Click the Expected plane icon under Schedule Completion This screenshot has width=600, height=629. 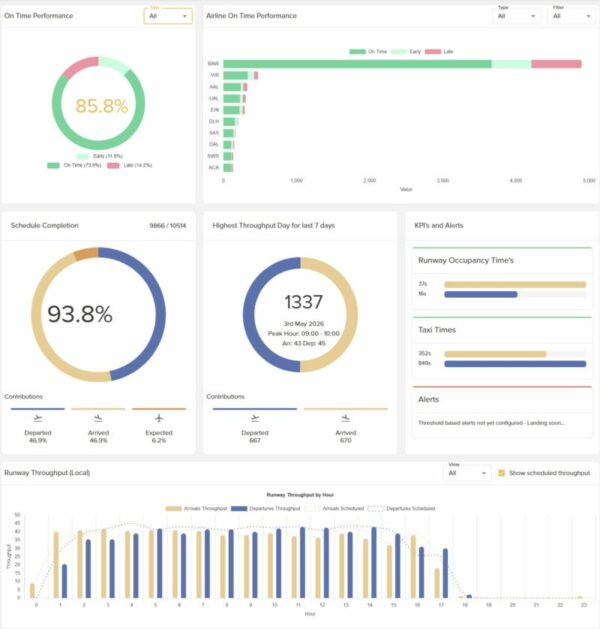[x=159, y=418]
